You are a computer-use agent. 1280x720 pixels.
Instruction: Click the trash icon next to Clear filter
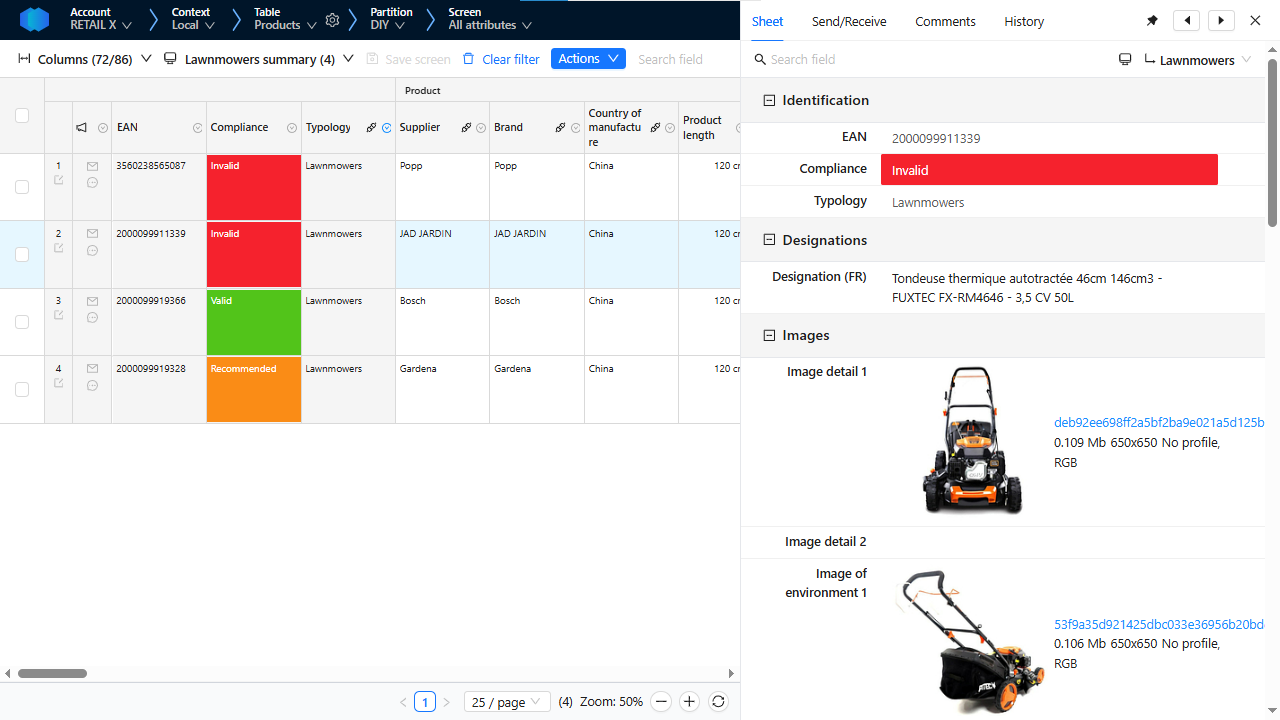467,59
